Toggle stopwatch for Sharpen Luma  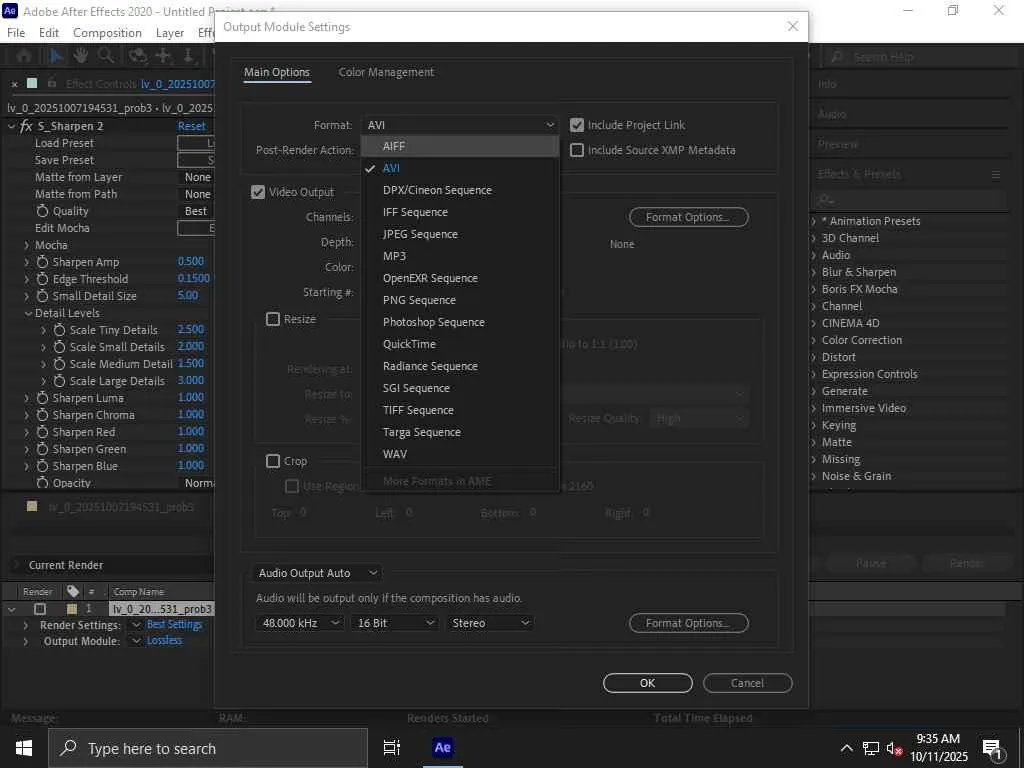coord(42,398)
